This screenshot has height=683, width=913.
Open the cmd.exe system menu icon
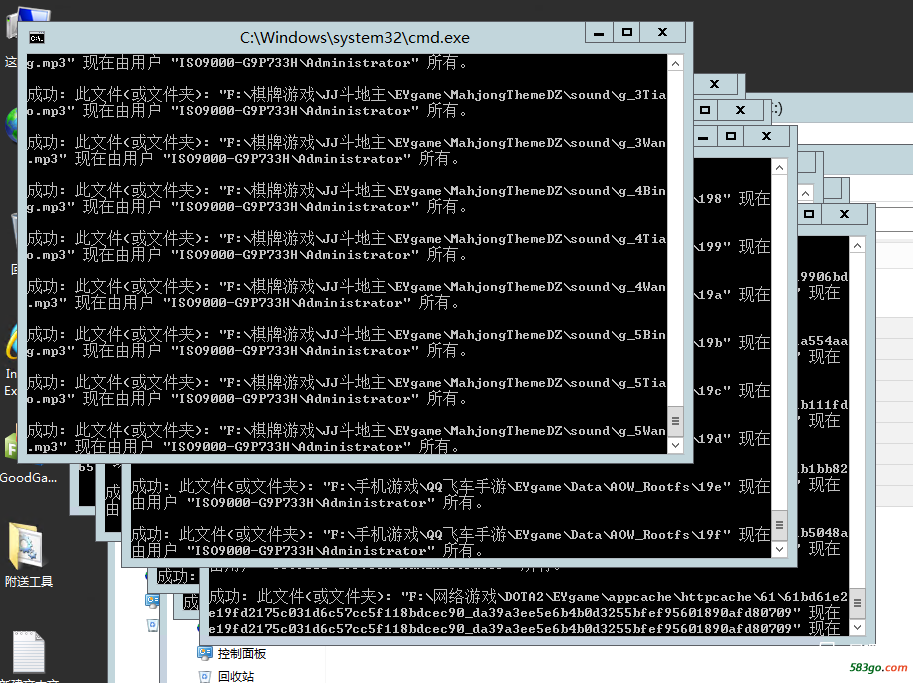(x=37, y=38)
